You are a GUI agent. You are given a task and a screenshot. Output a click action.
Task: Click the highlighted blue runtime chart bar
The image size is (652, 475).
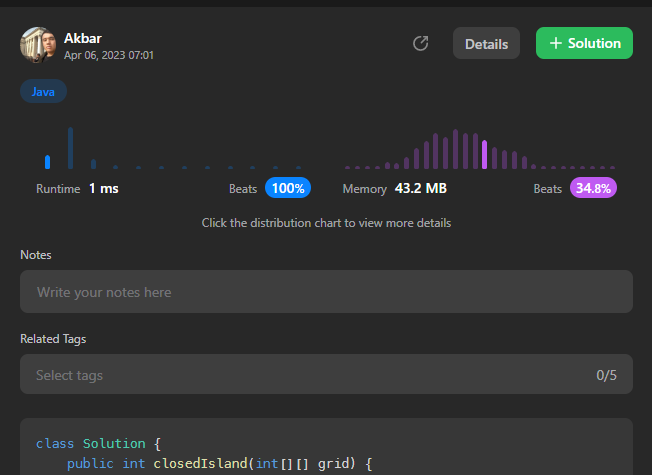click(47, 161)
